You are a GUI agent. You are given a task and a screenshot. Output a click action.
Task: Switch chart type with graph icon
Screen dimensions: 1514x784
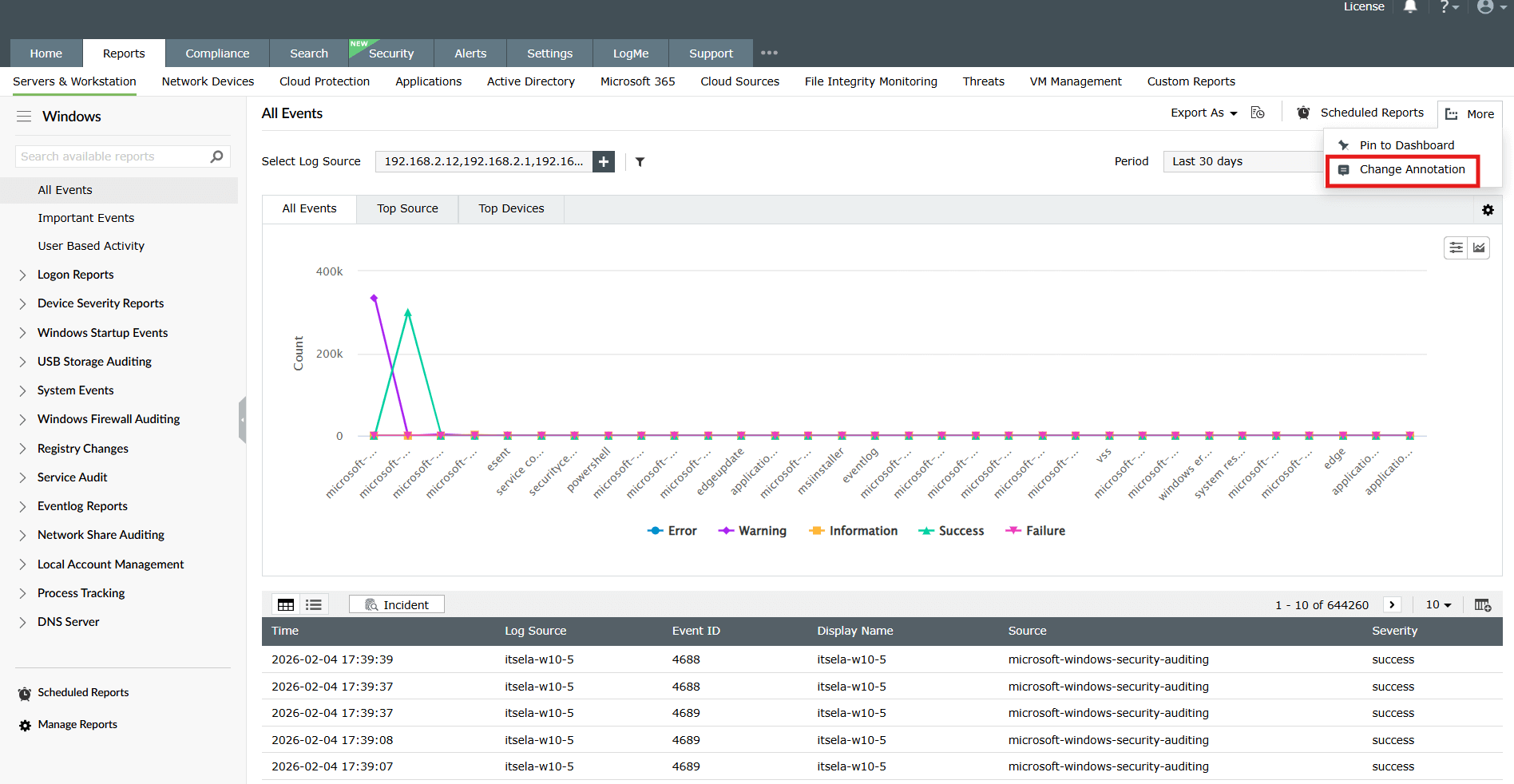(1479, 247)
